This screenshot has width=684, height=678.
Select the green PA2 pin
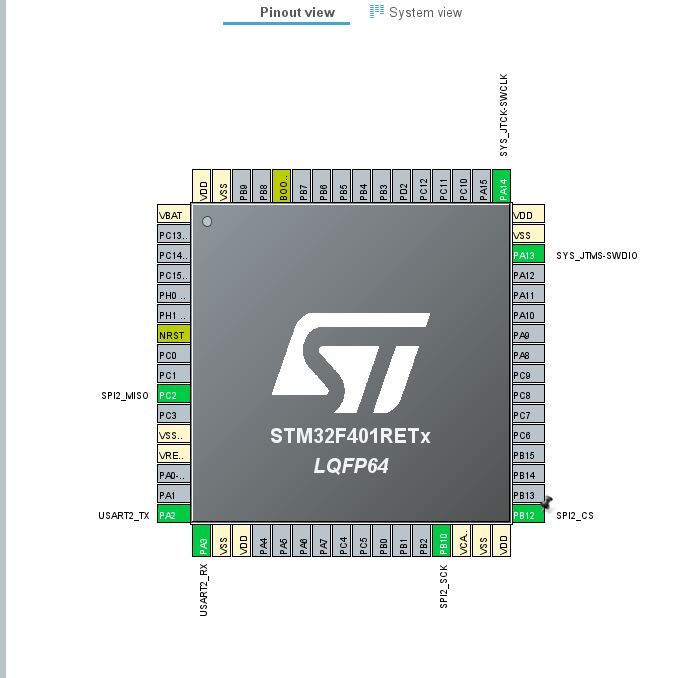tap(174, 515)
